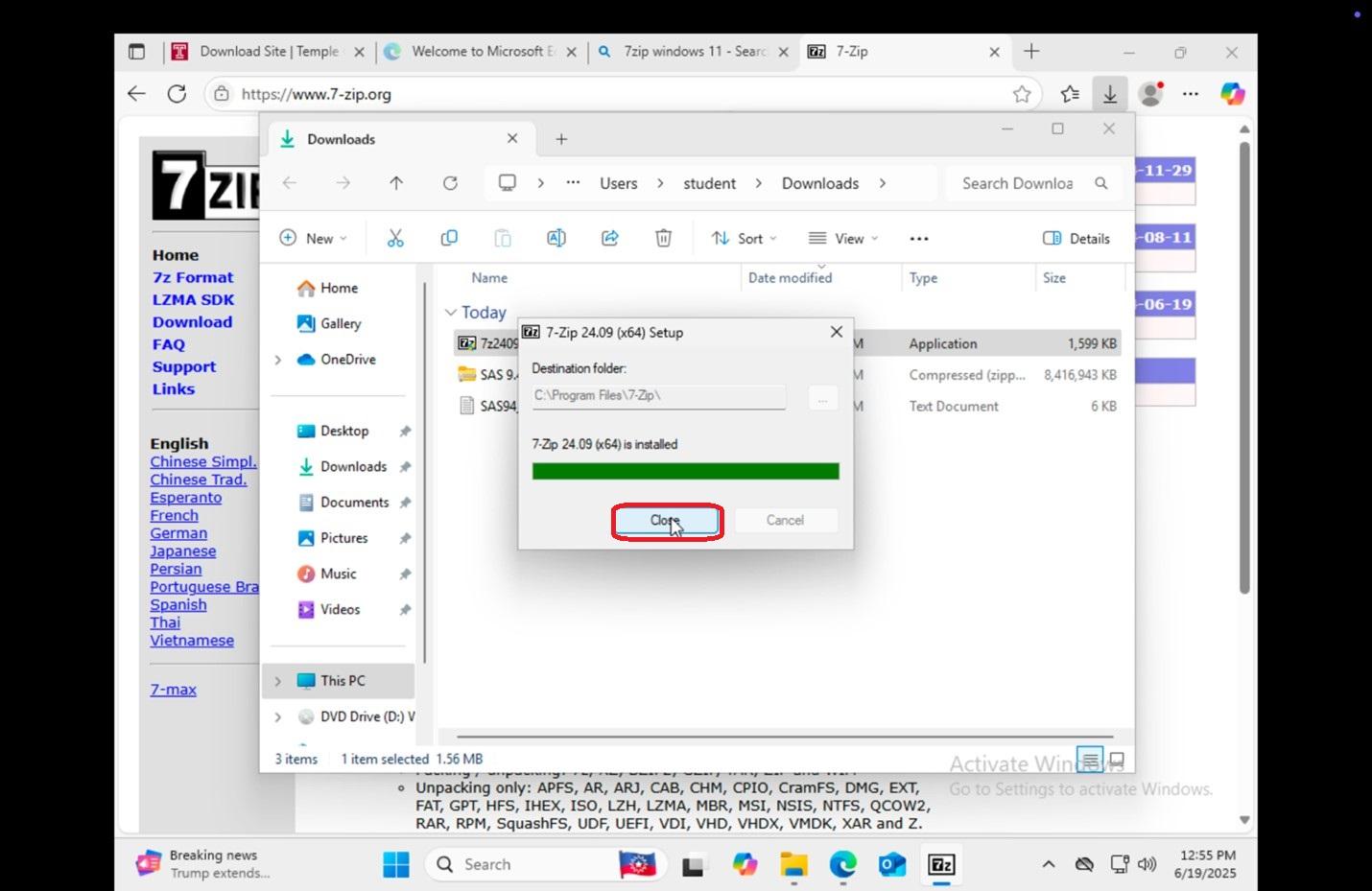1372x891 pixels.
Task: Click the Date modified column header
Action: pyautogui.click(x=790, y=278)
